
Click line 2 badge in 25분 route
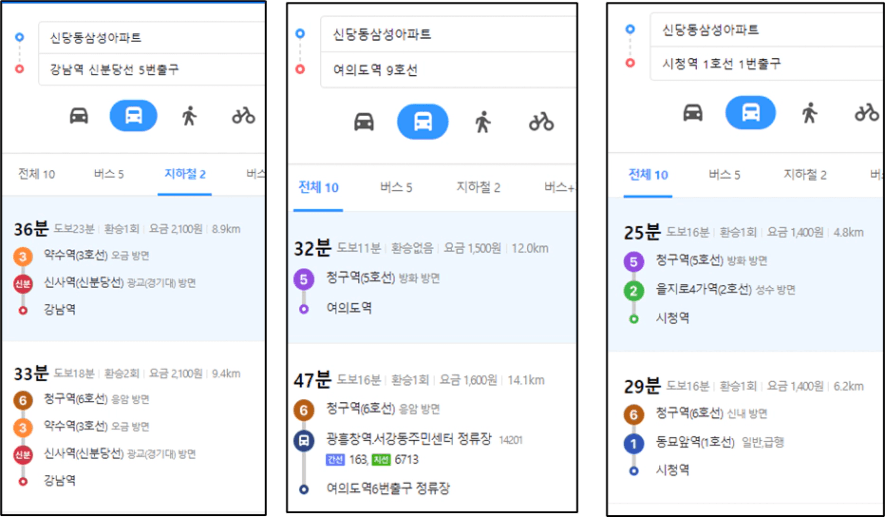pos(633,291)
